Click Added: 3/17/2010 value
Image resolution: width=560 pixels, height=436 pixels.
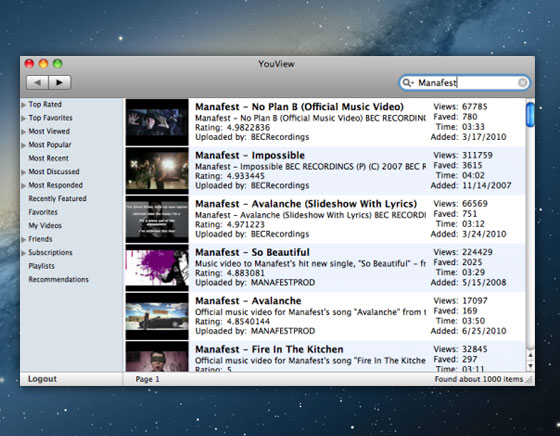[x=484, y=137]
